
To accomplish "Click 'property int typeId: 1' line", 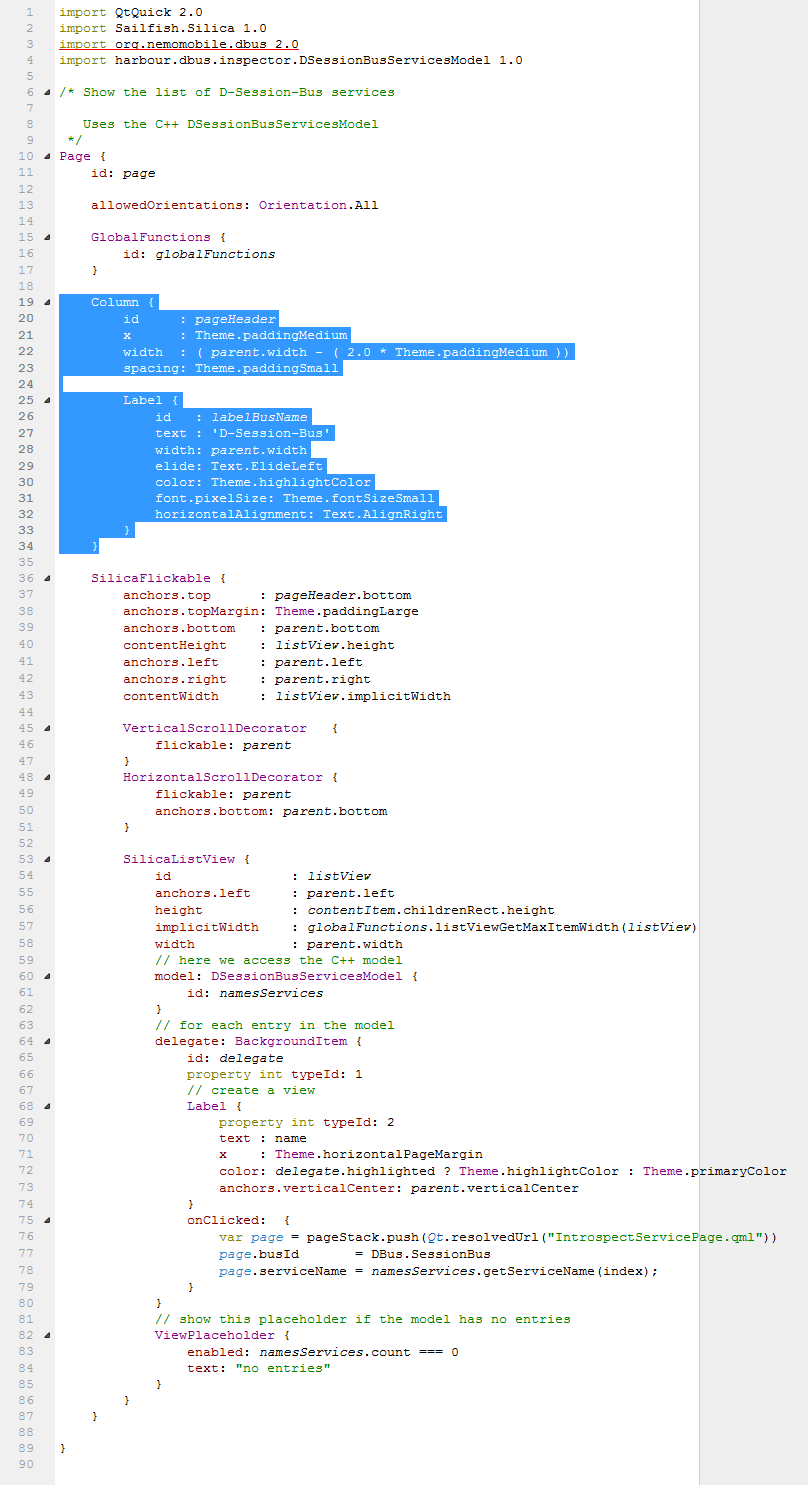I will tap(275, 1074).
